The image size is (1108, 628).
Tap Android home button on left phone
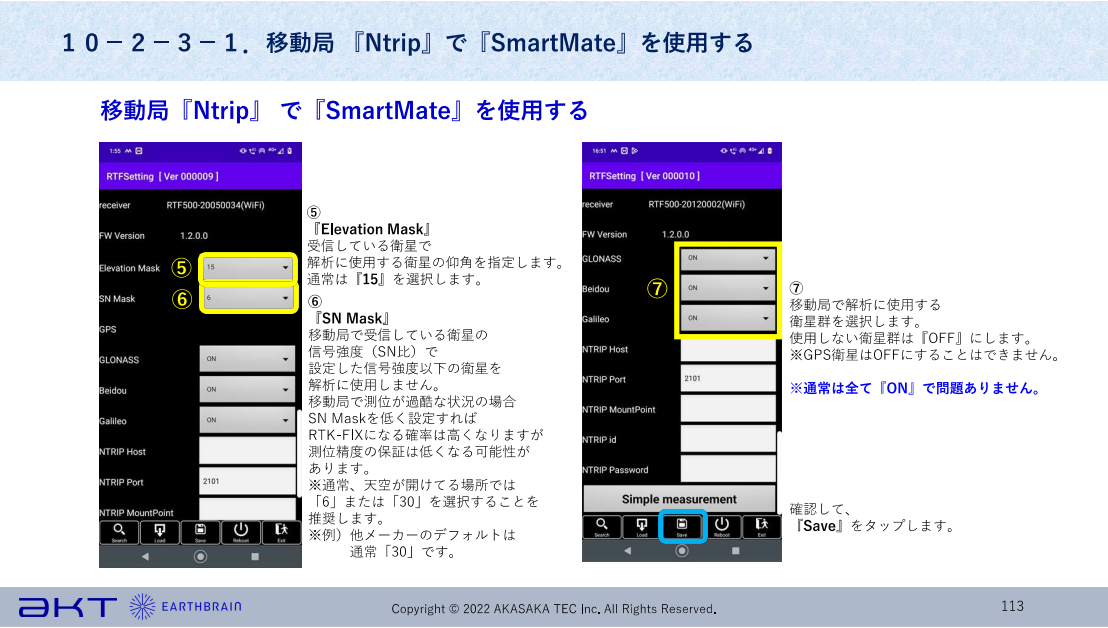(x=201, y=557)
